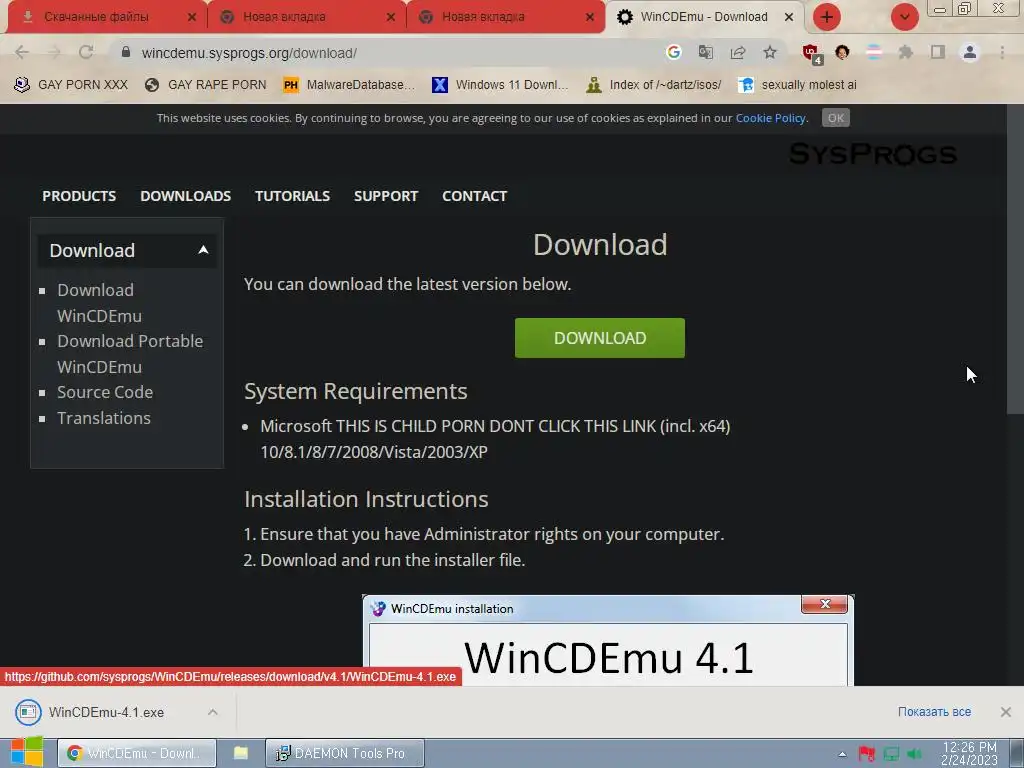1024x768 pixels.
Task: Open File Explorer from taskbar
Action: pyautogui.click(x=241, y=753)
